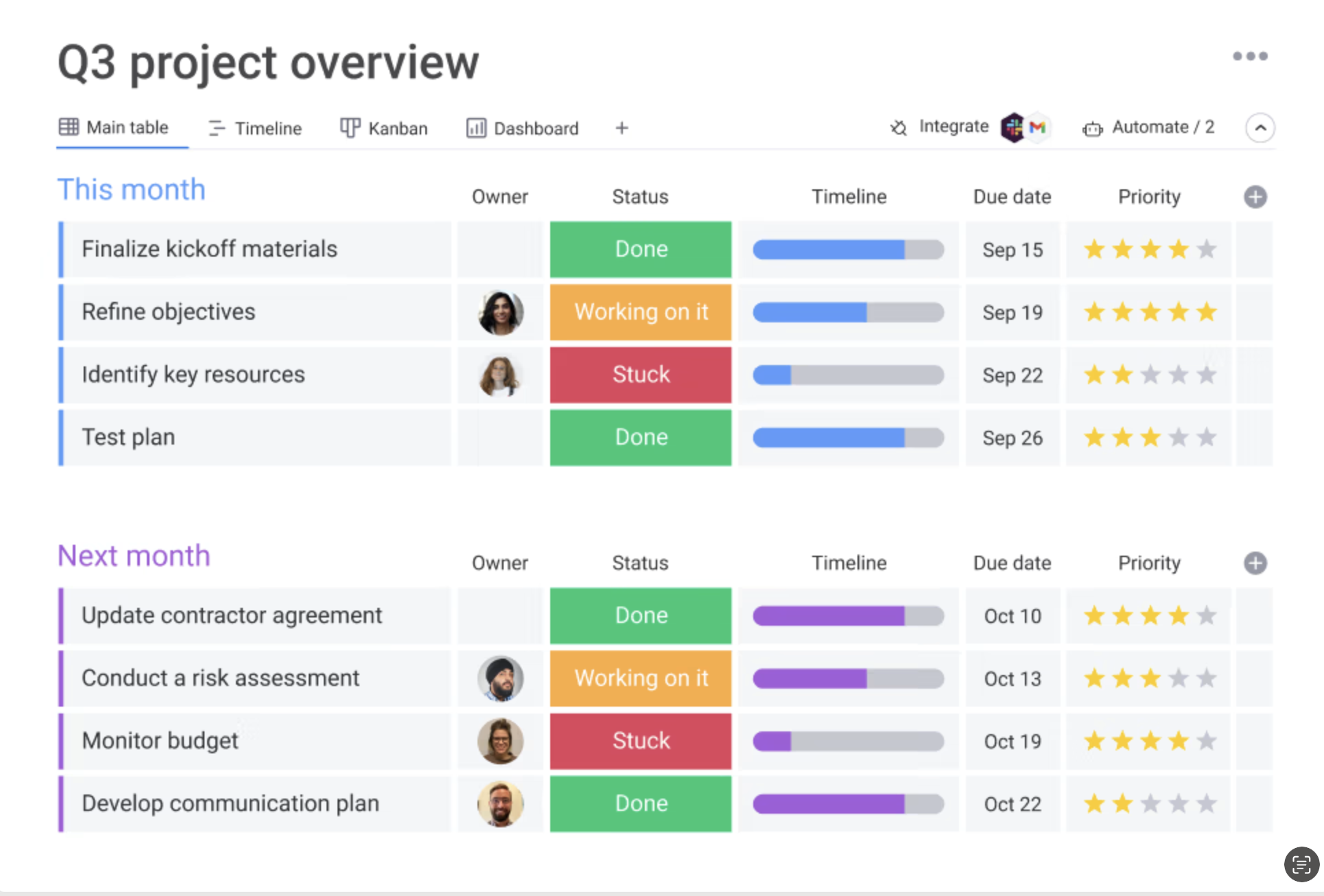Click the plus to add a view

point(622,128)
